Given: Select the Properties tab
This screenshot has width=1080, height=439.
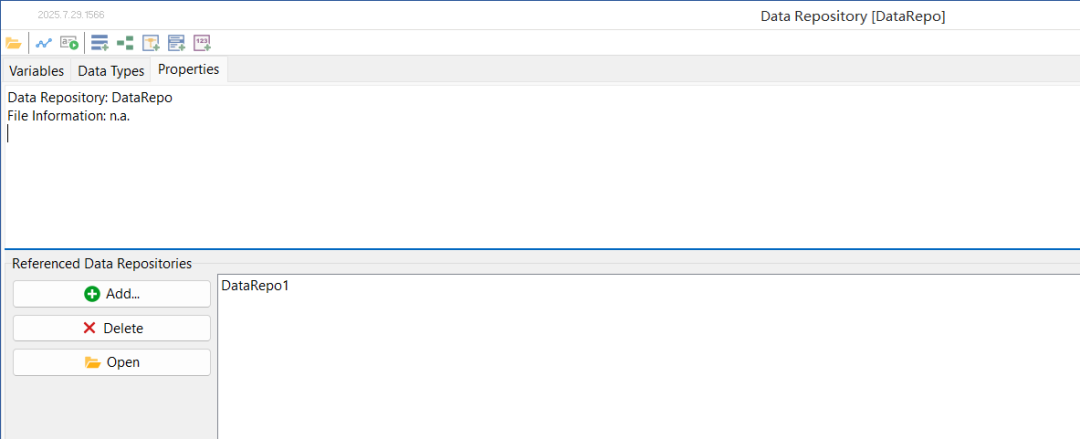Looking at the screenshot, I should point(189,70).
